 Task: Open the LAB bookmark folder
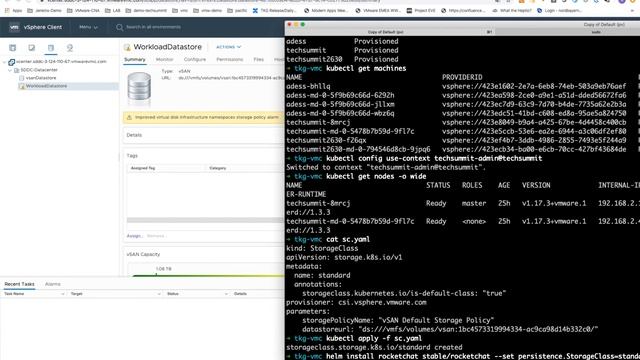point(113,11)
